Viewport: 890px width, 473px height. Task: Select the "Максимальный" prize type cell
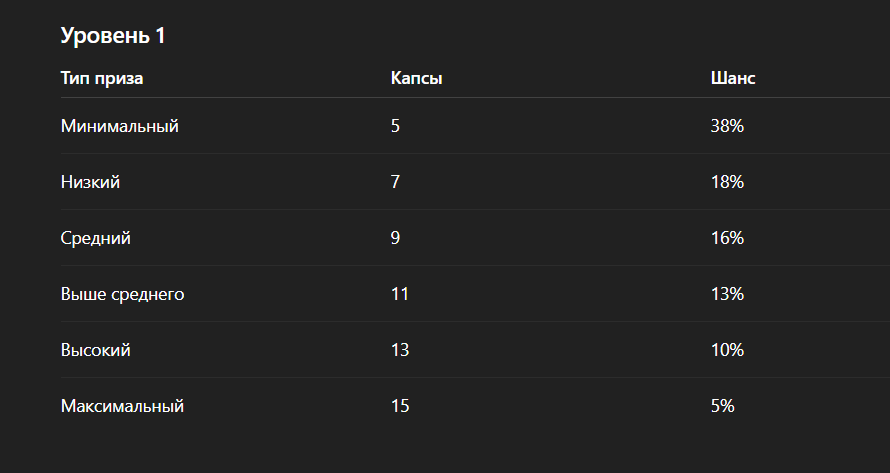click(x=122, y=406)
